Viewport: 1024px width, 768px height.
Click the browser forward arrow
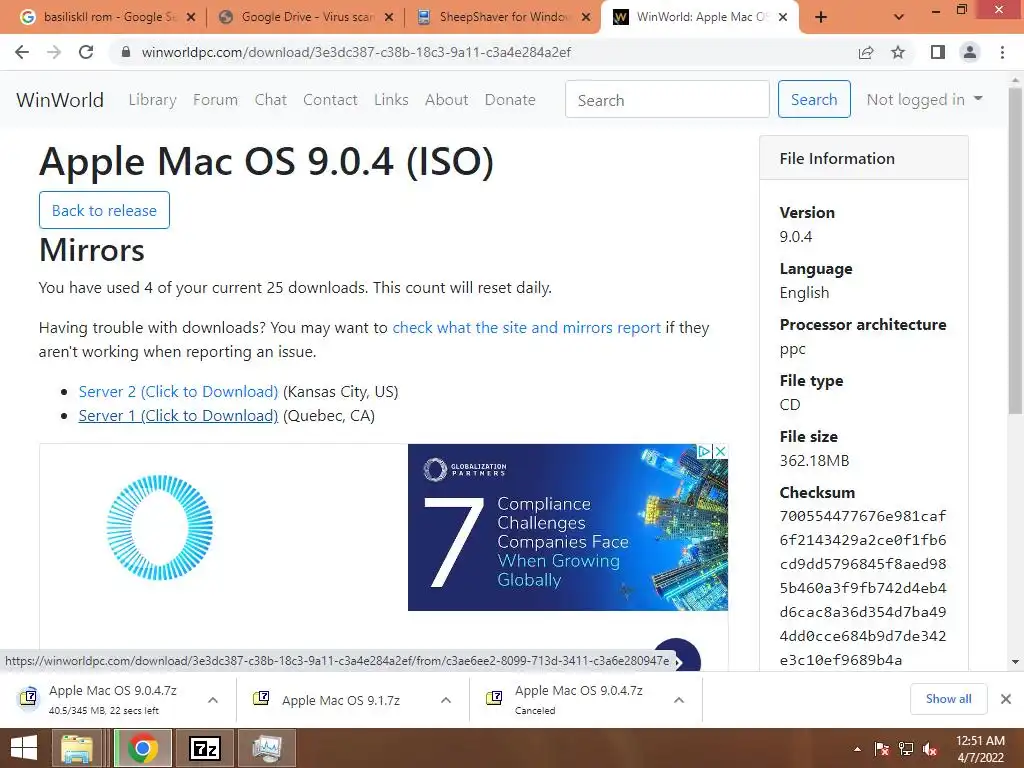tap(54, 52)
